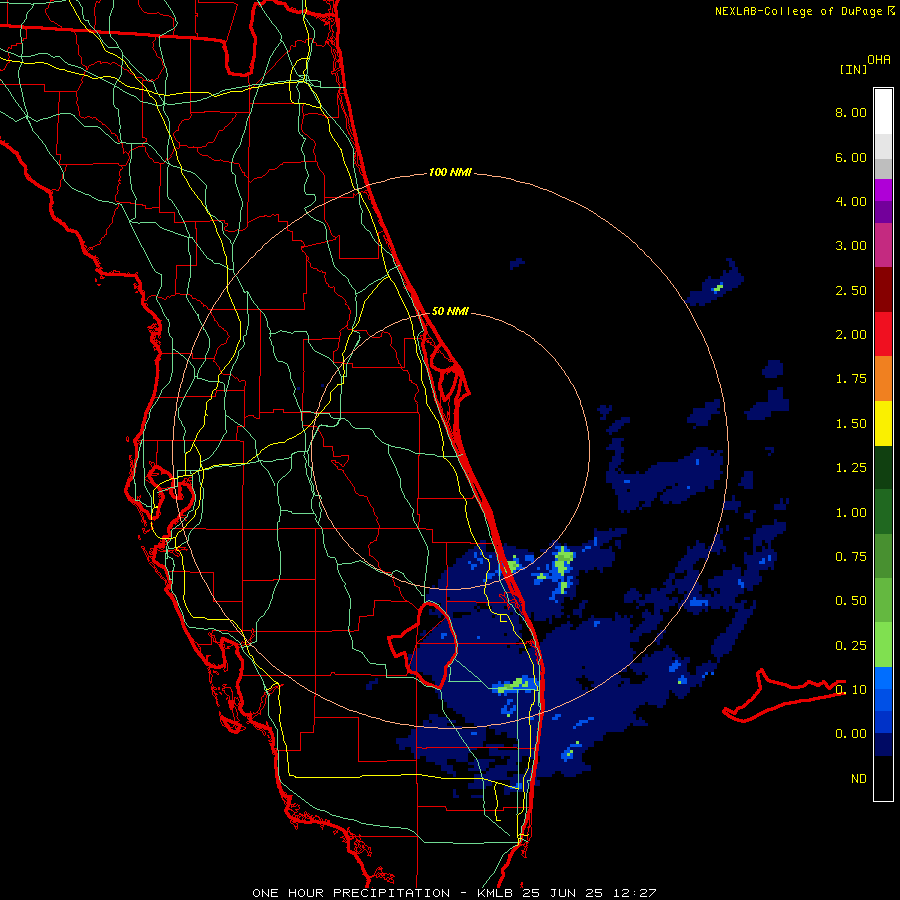Image resolution: width=900 pixels, height=900 pixels.
Task: Select the 0.75 legend value
Action: click(x=851, y=557)
